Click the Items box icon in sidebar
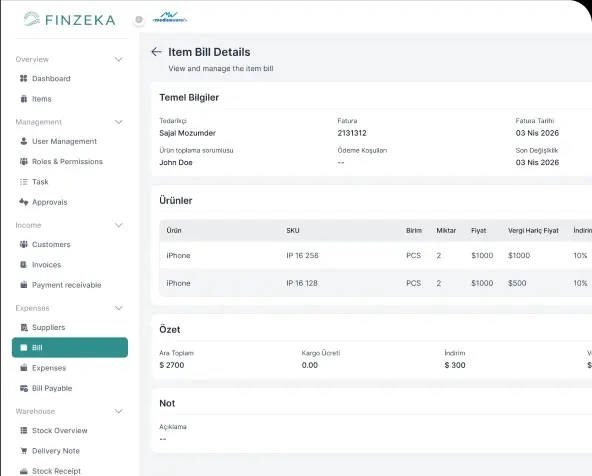 [x=23, y=99]
